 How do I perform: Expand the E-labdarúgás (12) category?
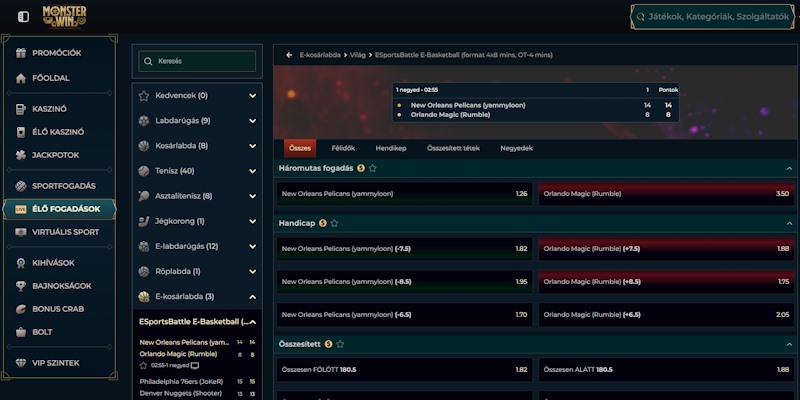(x=197, y=246)
